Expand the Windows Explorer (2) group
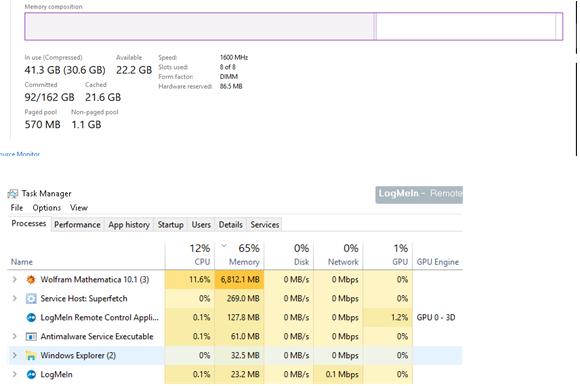This screenshot has height=386, width=580. click(14, 355)
